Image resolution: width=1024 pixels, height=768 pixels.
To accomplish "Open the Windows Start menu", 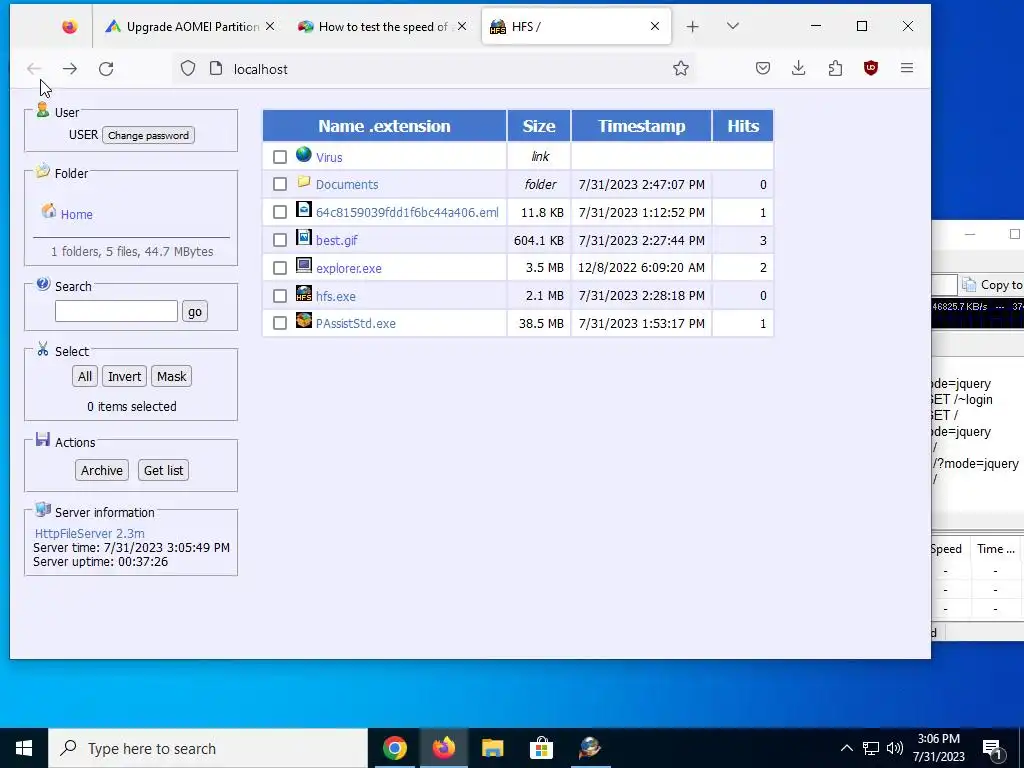I will (x=24, y=748).
